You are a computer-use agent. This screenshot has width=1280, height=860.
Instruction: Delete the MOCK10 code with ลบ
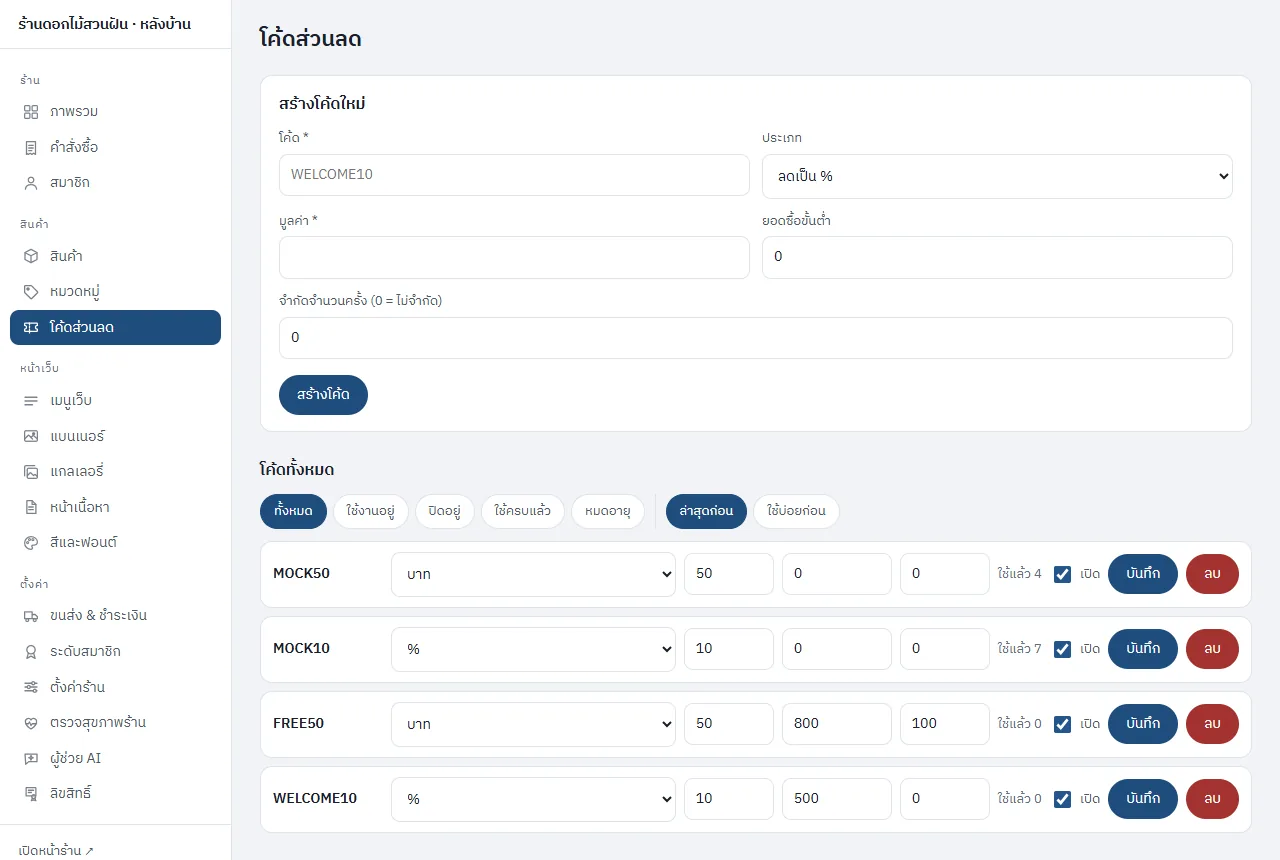point(1212,649)
